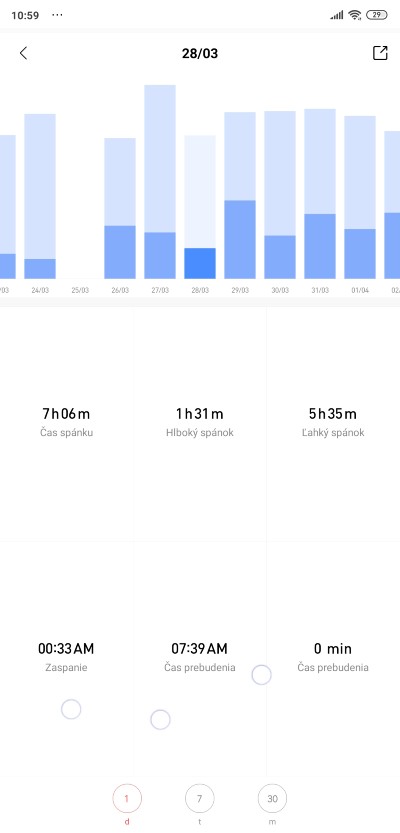Tap the Ľahký spánok label
This screenshot has height=833, width=400.
click(x=333, y=432)
